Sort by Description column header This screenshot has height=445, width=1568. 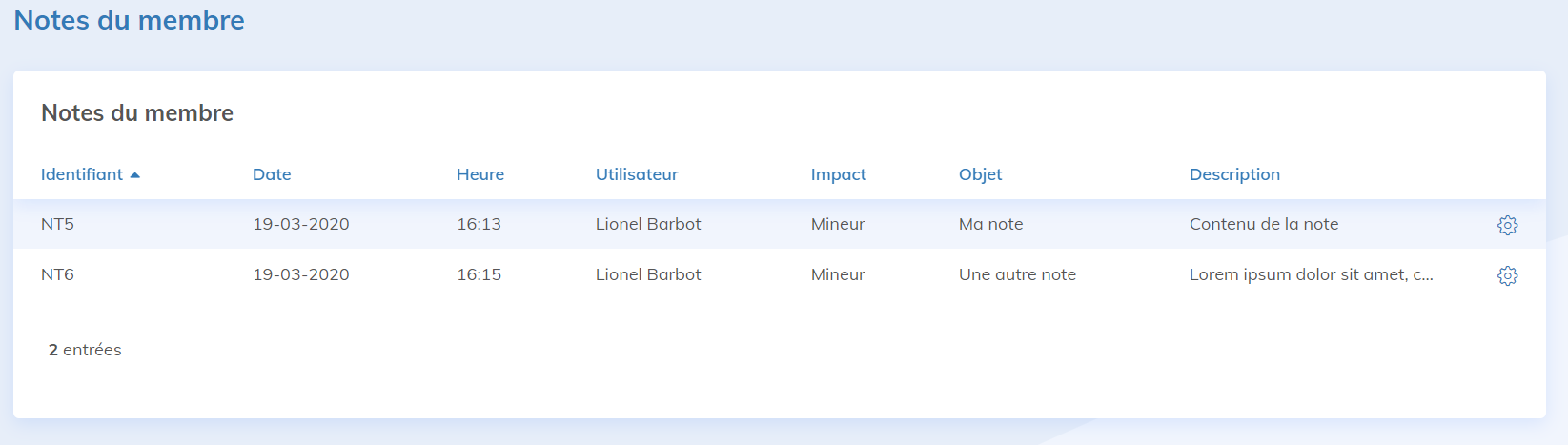pos(1234,174)
